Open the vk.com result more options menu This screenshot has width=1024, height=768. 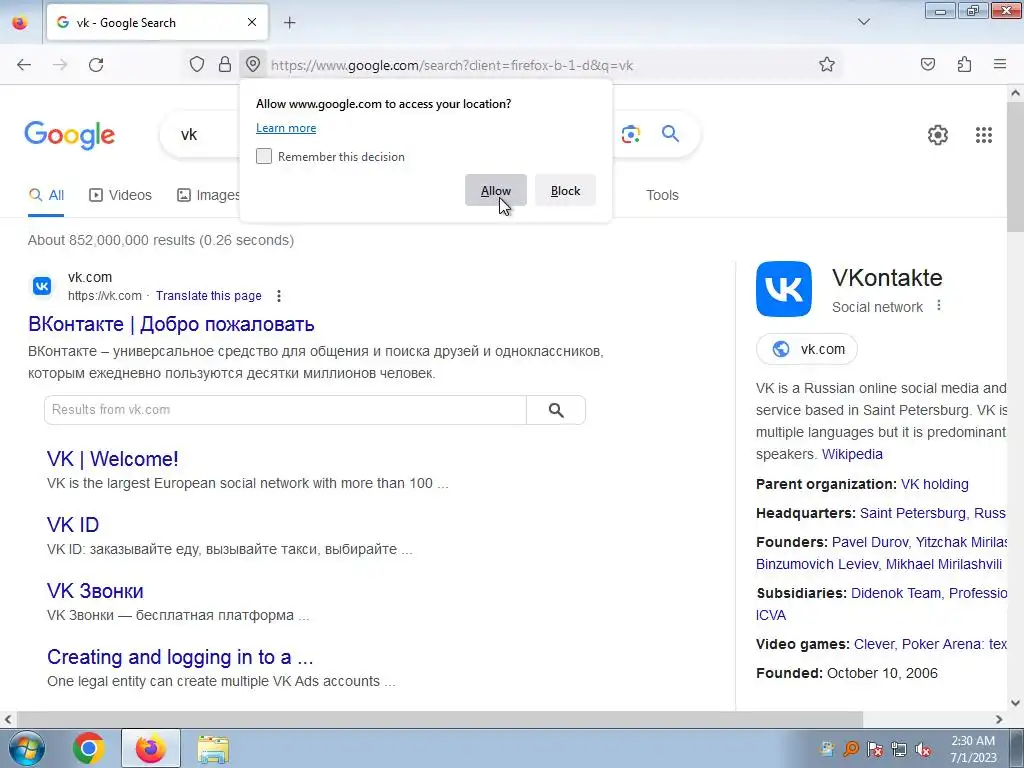(279, 296)
